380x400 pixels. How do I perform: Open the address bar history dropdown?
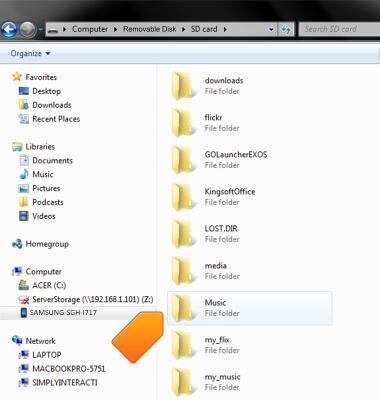pos(271,30)
